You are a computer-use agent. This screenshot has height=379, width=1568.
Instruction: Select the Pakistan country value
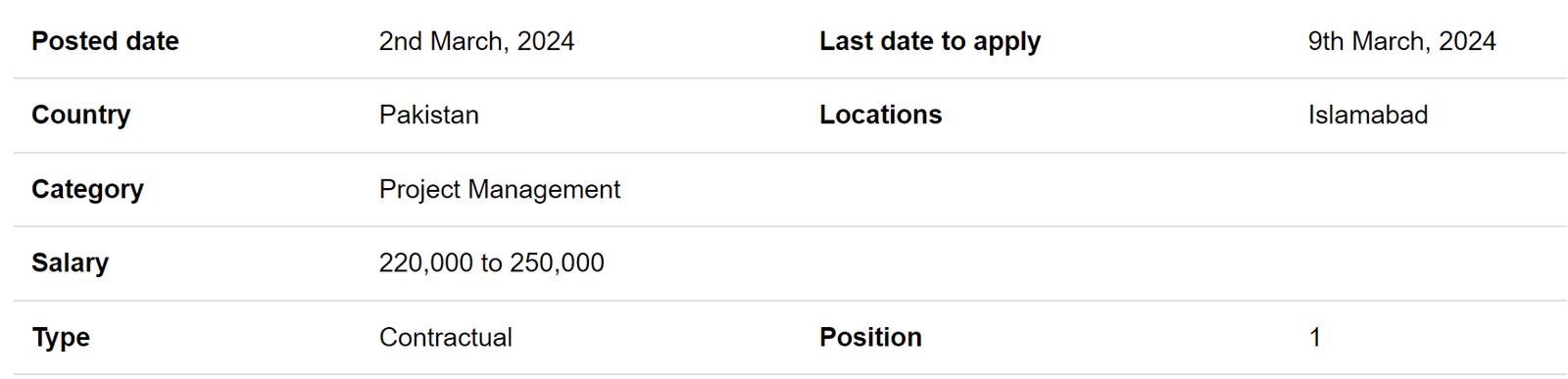pyautogui.click(x=428, y=115)
